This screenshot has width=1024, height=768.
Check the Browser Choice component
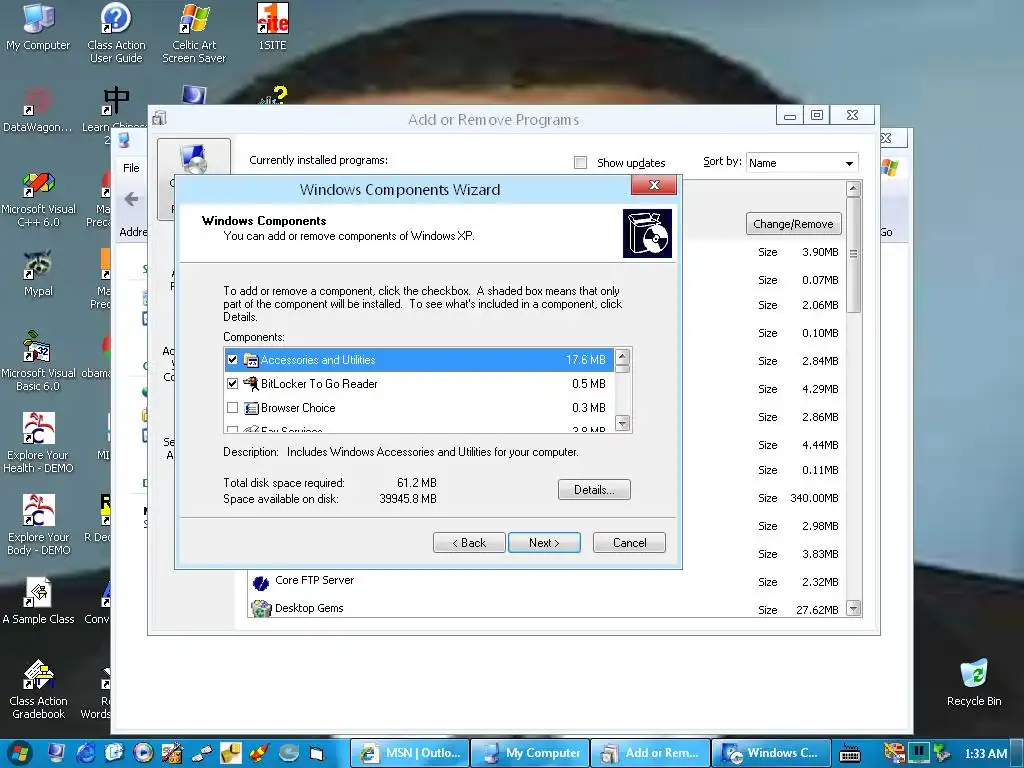point(232,408)
